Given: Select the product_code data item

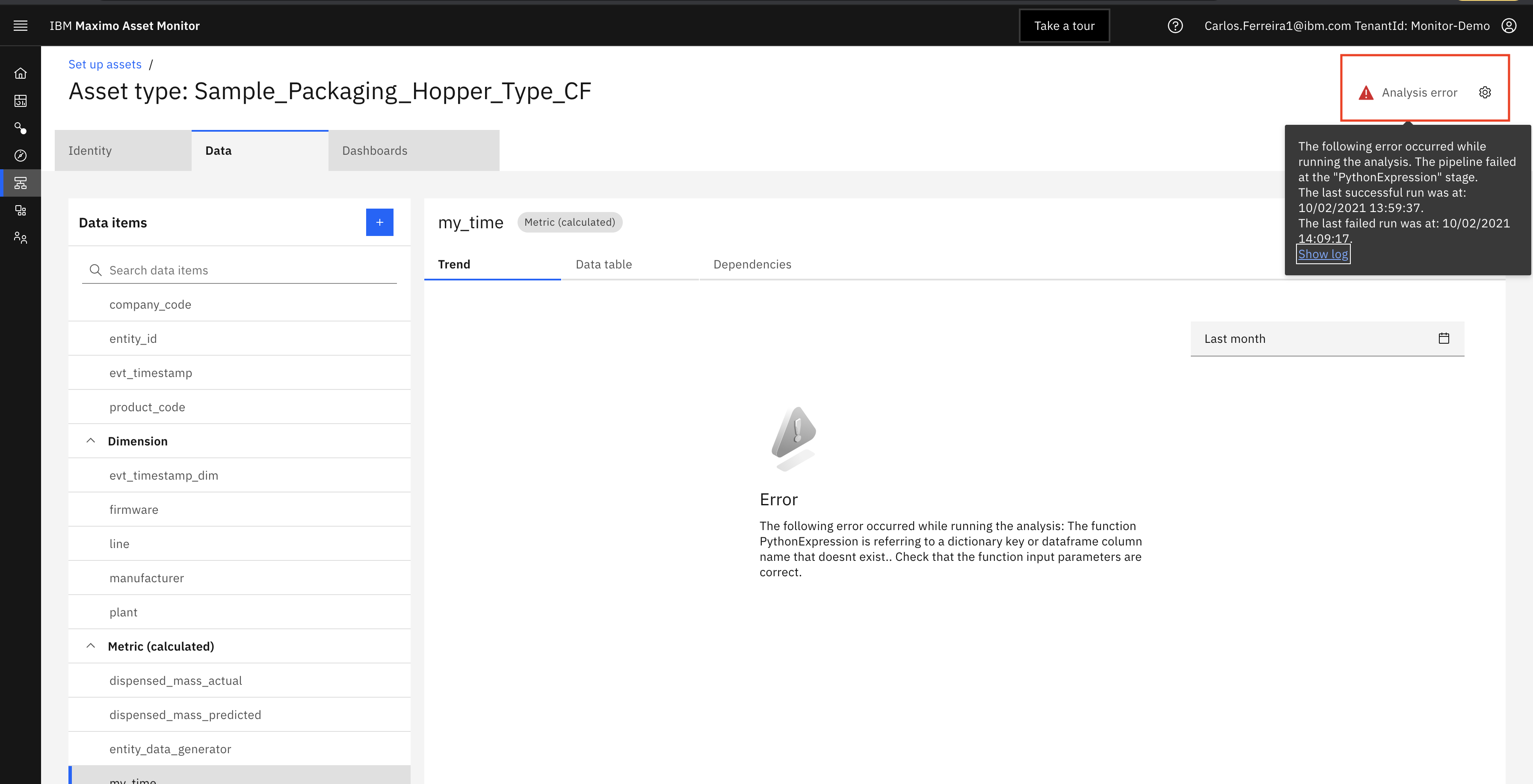Looking at the screenshot, I should coord(239,407).
